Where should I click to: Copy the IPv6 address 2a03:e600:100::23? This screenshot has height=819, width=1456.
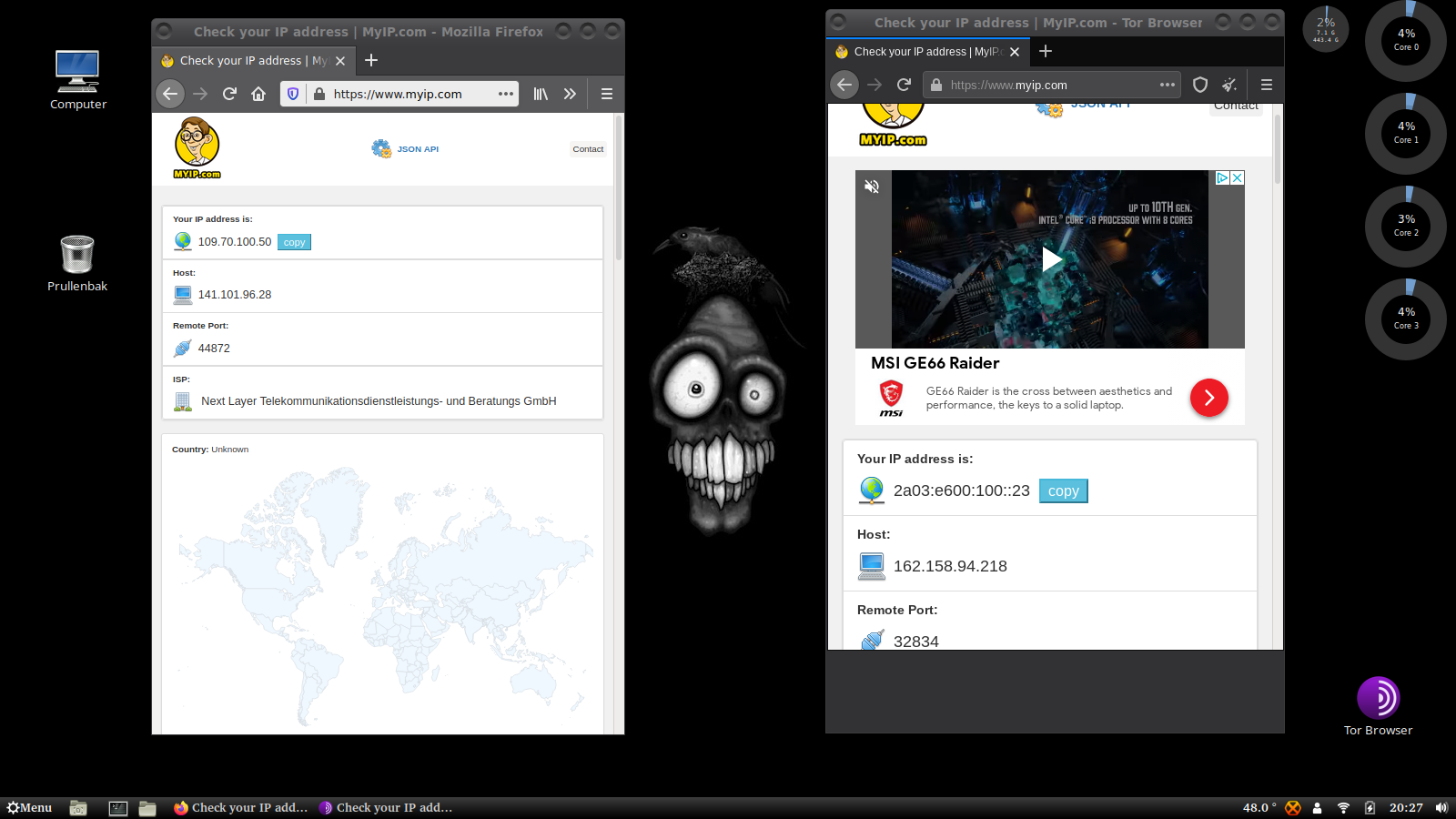click(x=1063, y=490)
